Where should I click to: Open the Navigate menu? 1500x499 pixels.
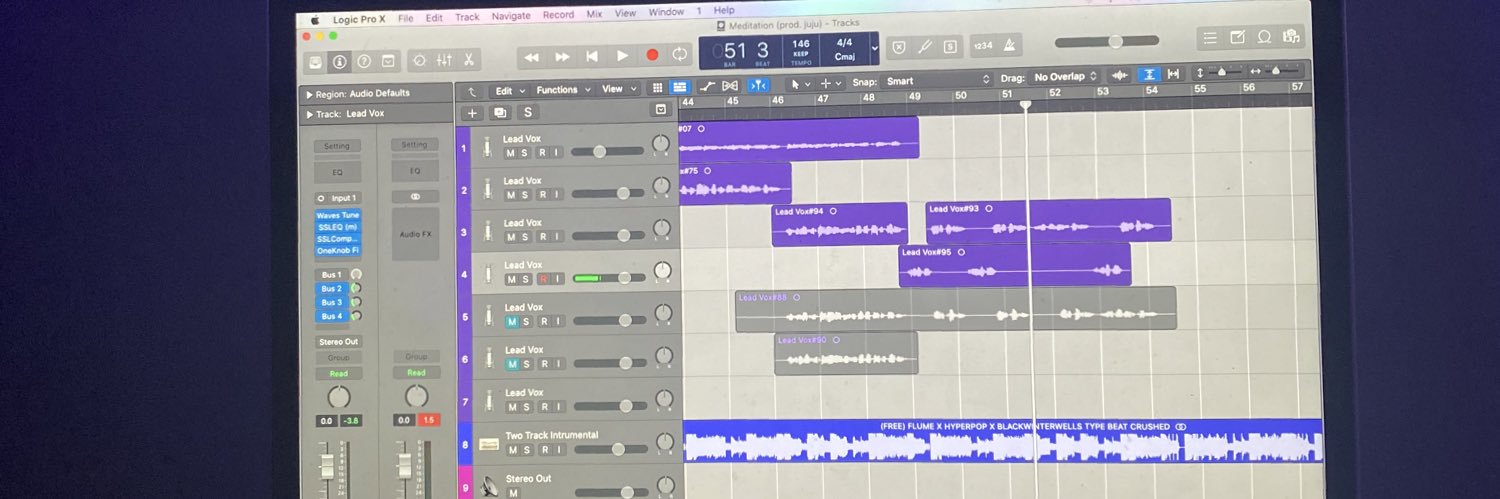click(511, 16)
